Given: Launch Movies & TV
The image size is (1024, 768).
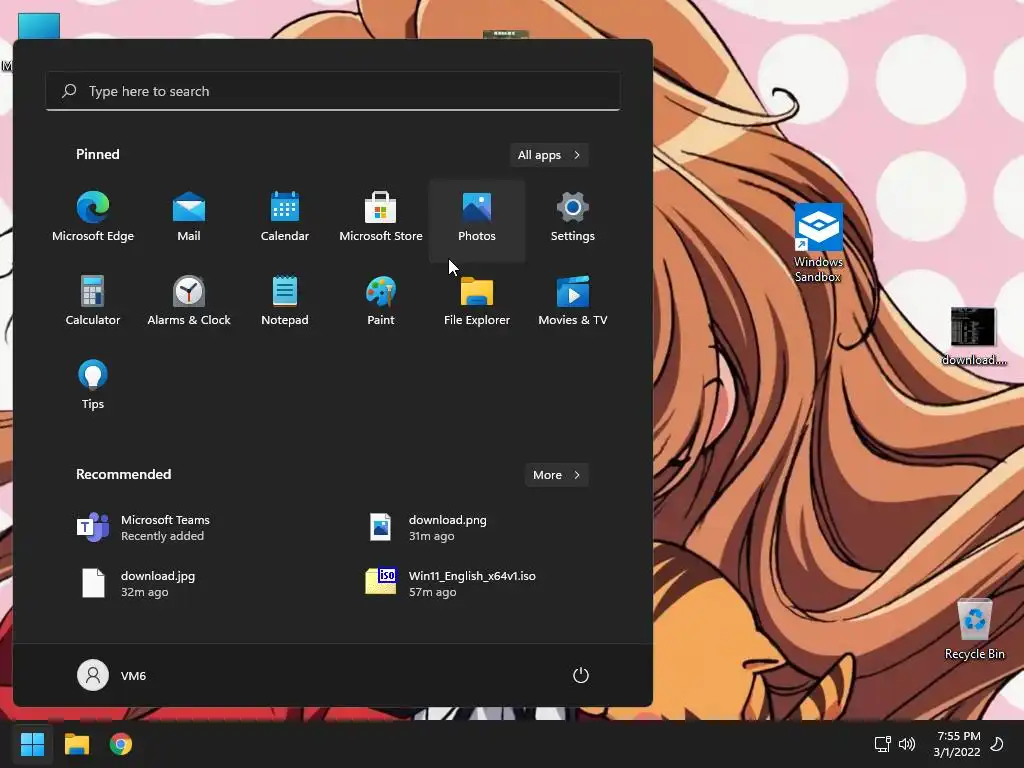Looking at the screenshot, I should tap(573, 302).
